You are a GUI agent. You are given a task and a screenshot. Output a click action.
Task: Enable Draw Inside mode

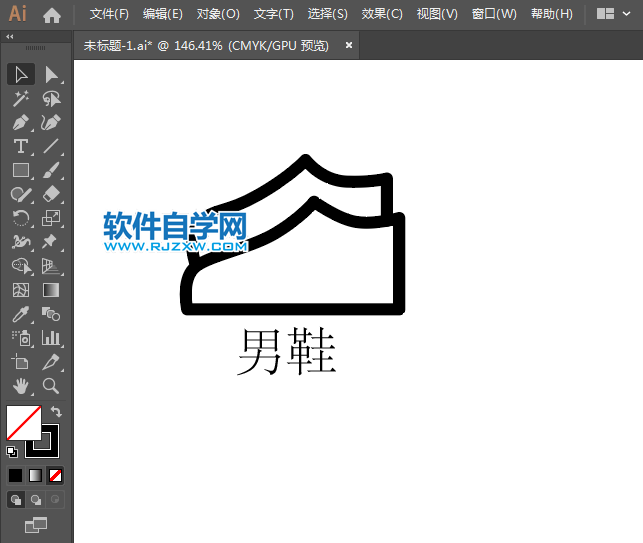click(x=55, y=500)
